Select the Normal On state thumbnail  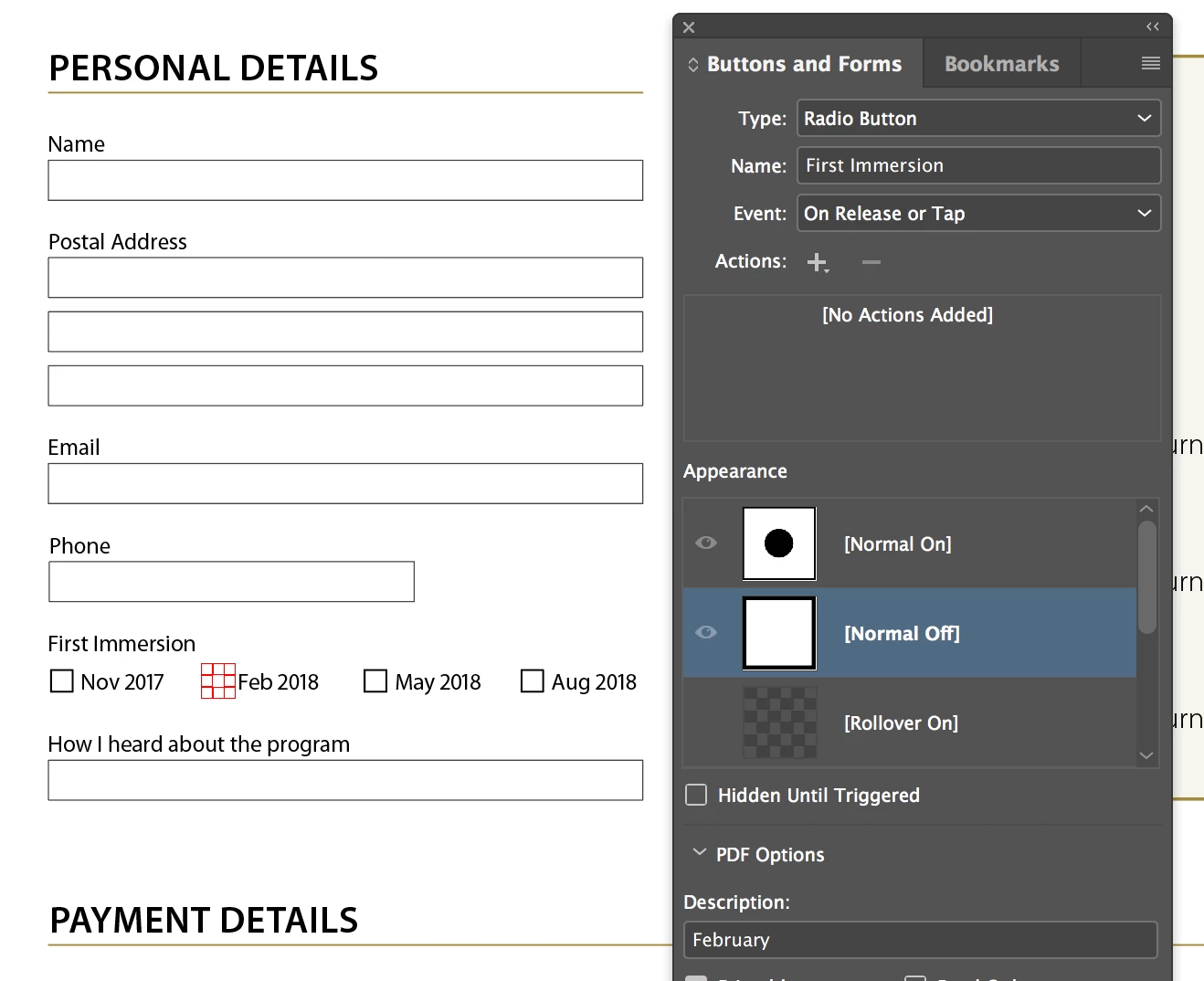[779, 543]
